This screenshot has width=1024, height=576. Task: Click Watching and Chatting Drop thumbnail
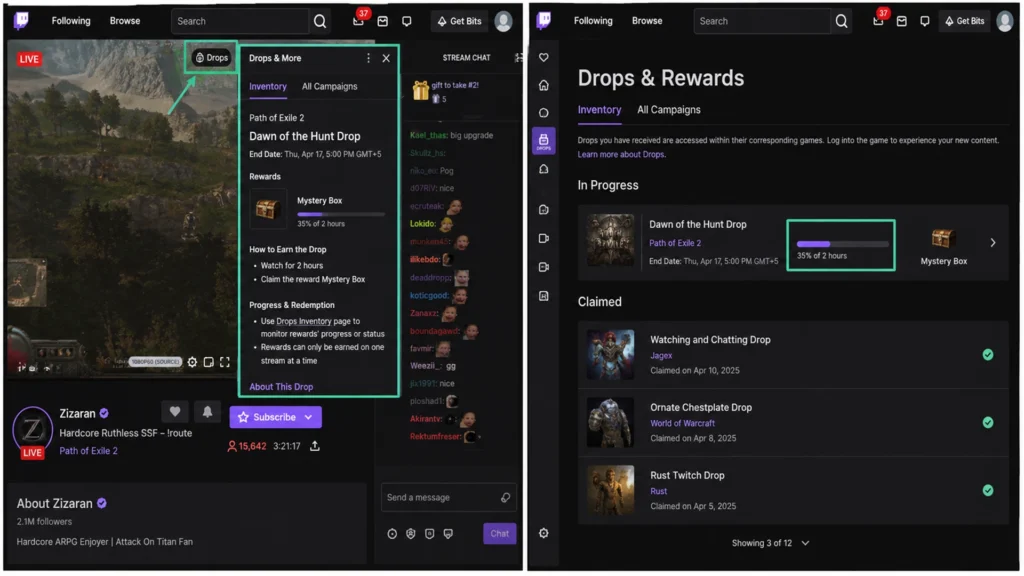pos(610,355)
